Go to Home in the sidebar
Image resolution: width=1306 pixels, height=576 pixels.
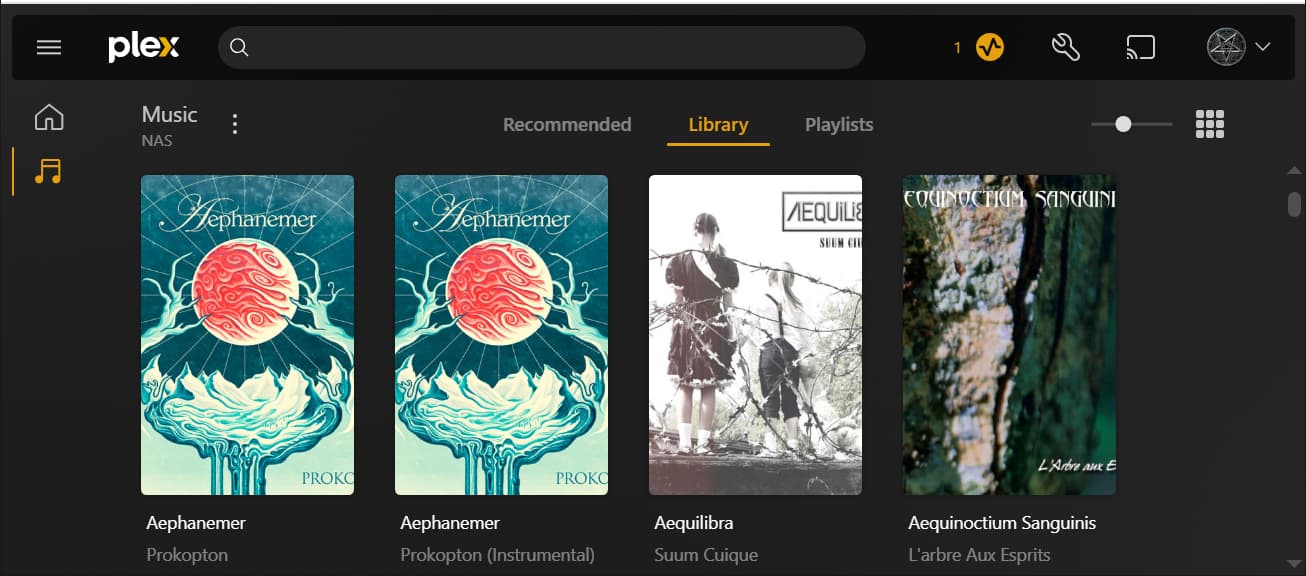pyautogui.click(x=49, y=118)
